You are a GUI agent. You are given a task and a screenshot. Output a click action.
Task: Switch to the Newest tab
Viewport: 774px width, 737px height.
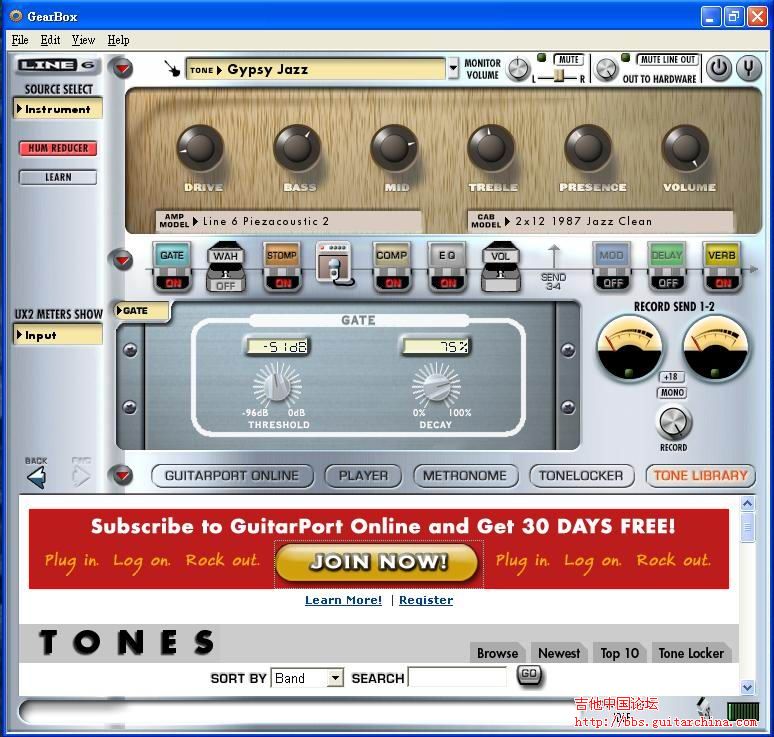[x=559, y=653]
